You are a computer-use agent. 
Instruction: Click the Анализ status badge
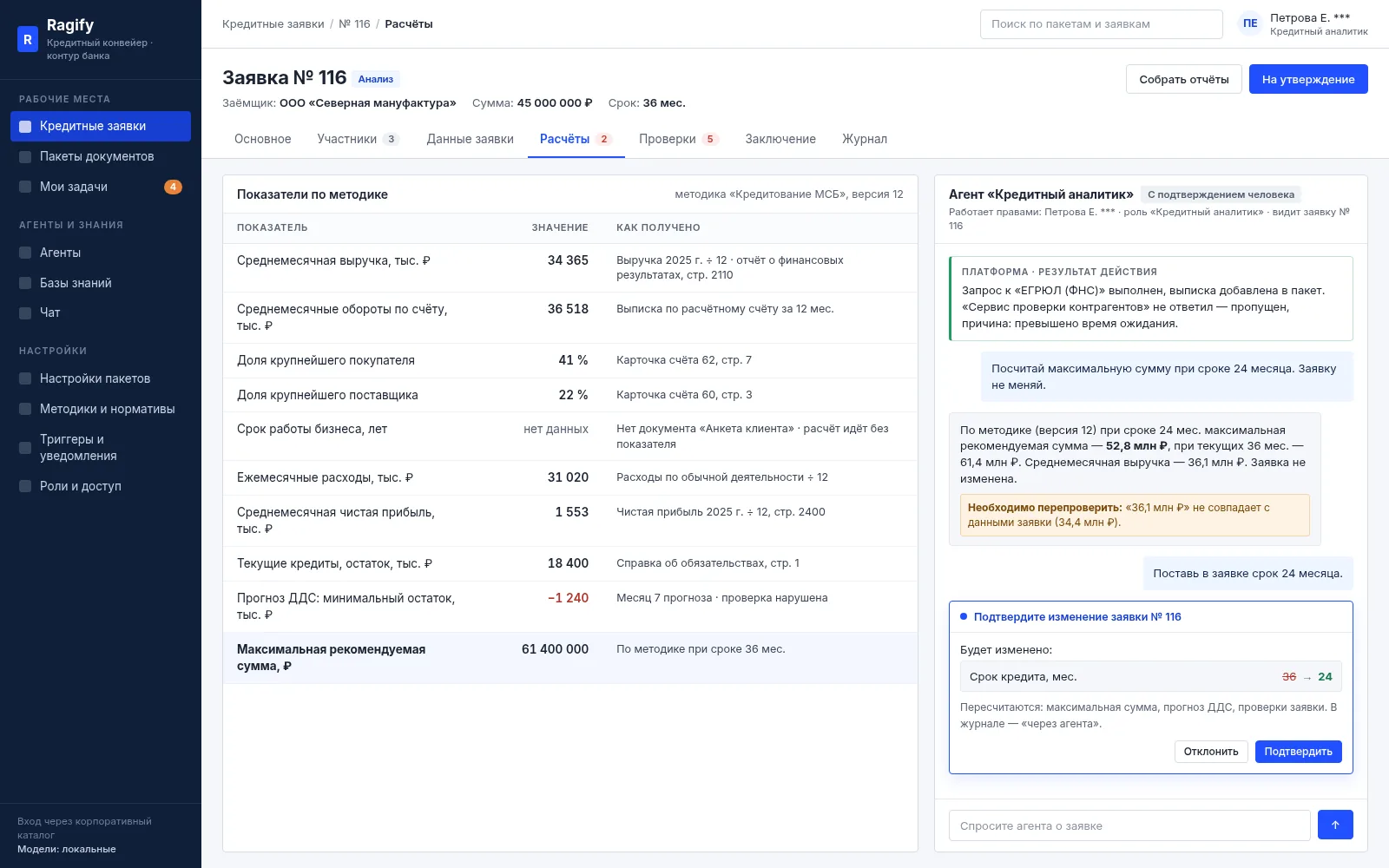pos(376,79)
